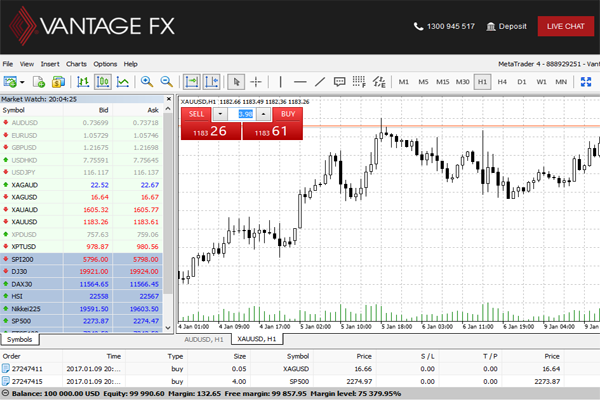Screen dimensions: 600x400
Task: Open the Insert menu
Action: point(50,64)
